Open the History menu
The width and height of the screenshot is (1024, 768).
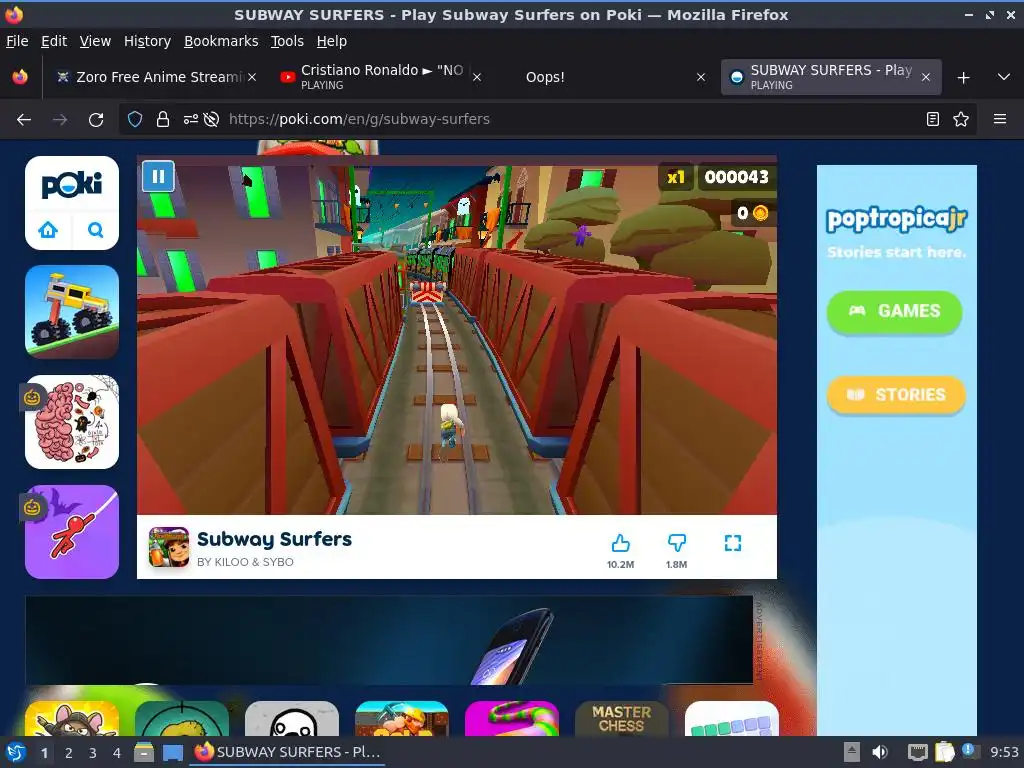(147, 41)
